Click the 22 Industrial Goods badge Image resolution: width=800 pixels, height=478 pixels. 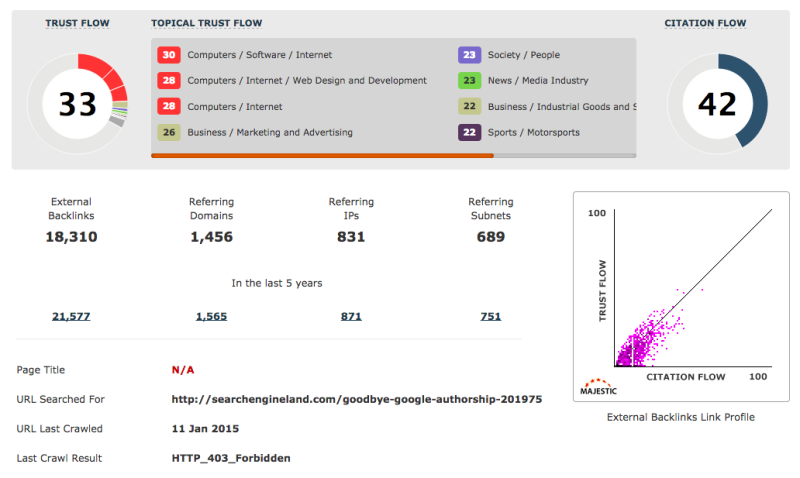tap(469, 106)
